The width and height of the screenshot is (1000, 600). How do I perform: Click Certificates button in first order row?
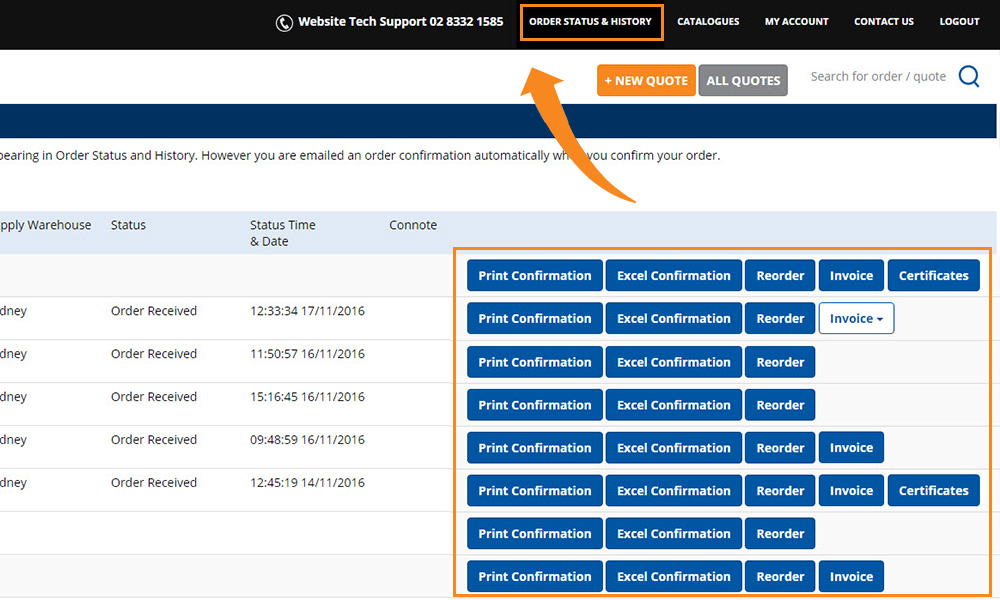[x=933, y=276]
